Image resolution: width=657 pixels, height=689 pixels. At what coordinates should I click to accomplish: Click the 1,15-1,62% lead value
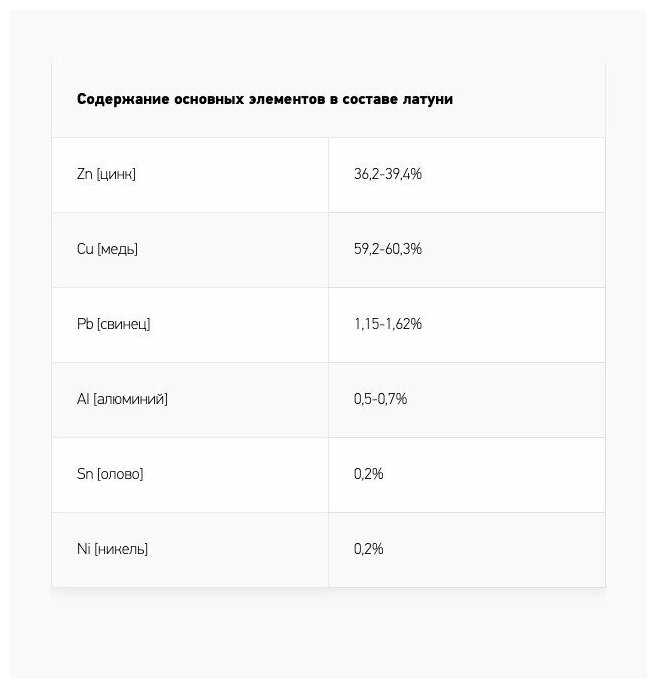pyautogui.click(x=388, y=324)
